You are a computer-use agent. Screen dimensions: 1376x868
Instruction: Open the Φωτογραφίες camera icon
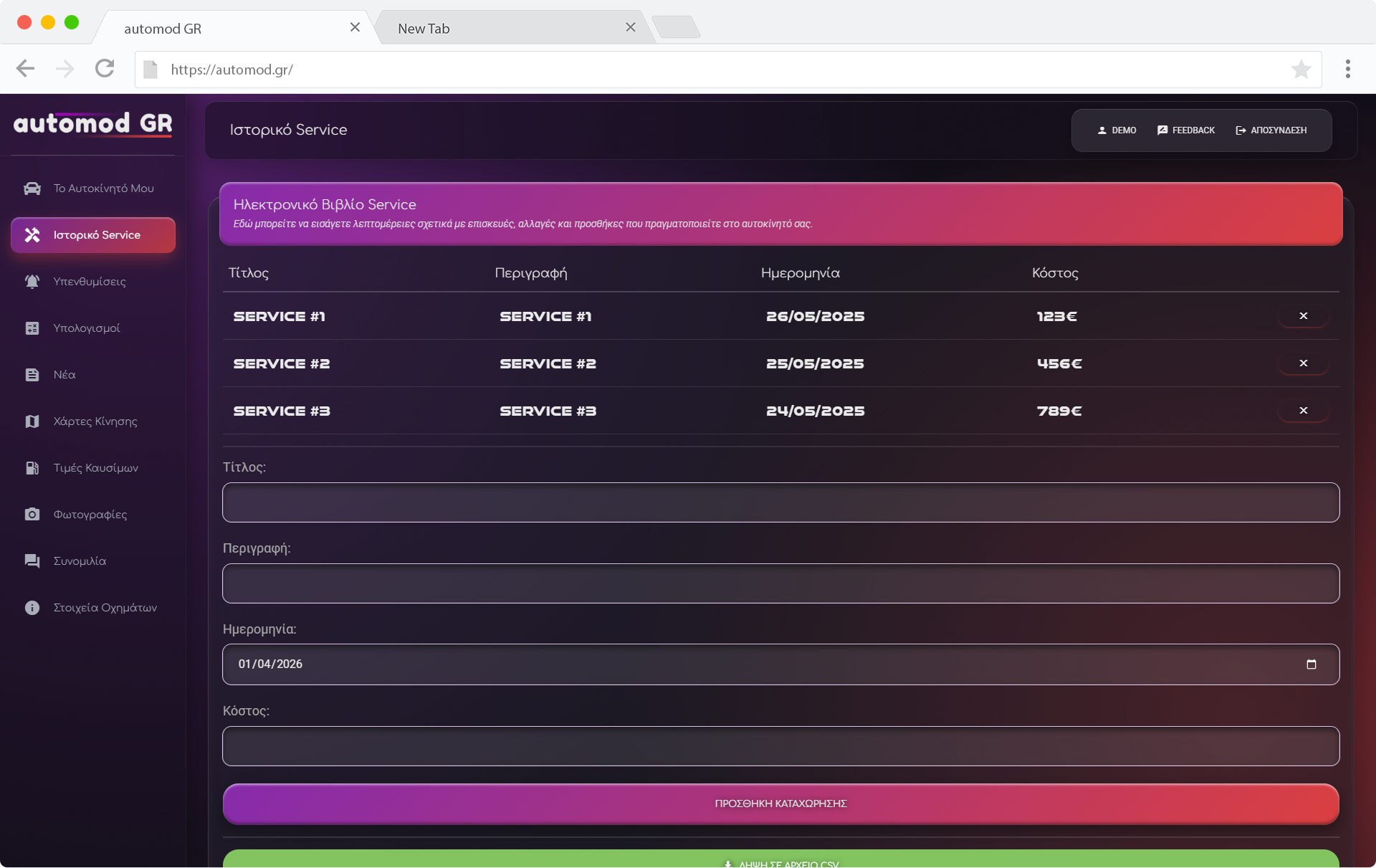32,515
